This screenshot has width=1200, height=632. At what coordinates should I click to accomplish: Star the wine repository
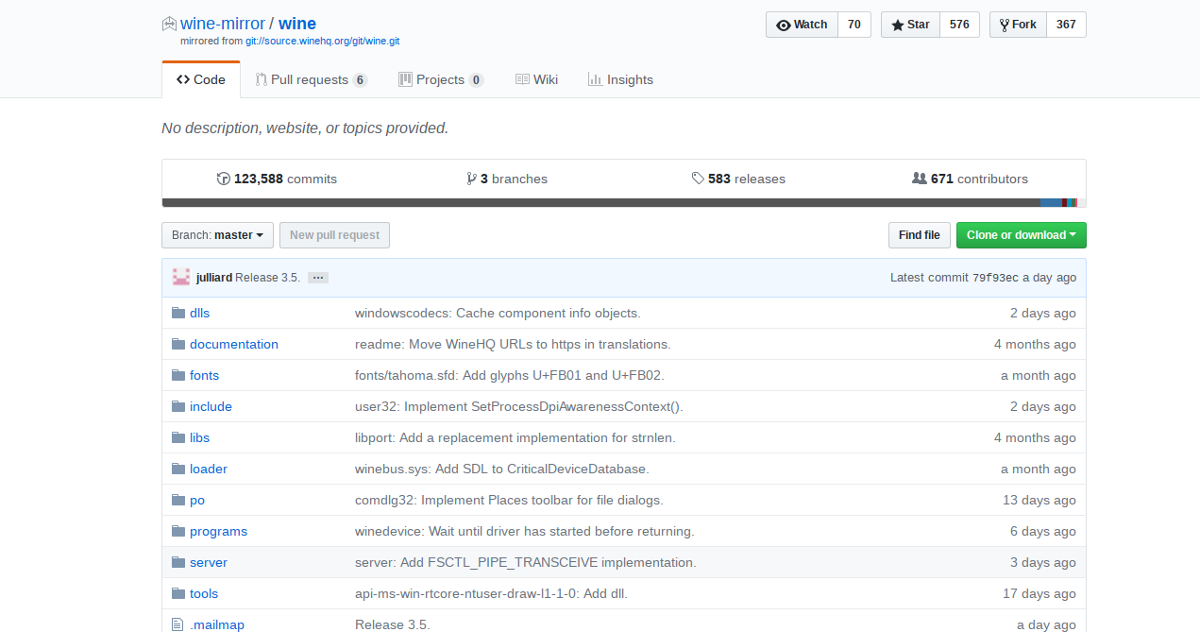coord(911,24)
